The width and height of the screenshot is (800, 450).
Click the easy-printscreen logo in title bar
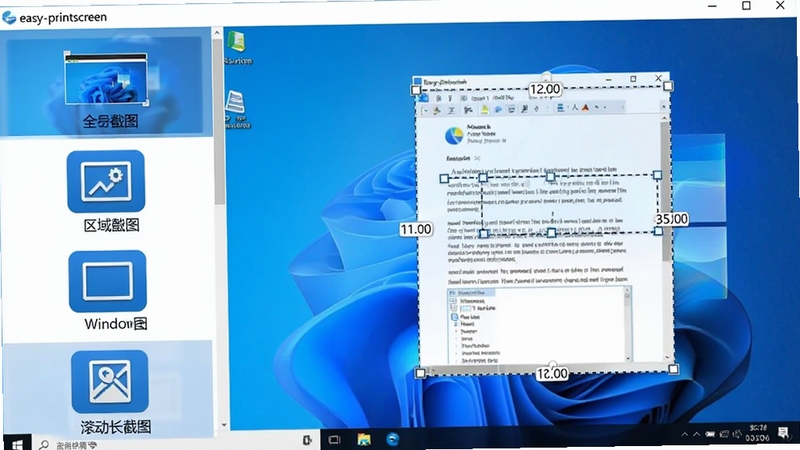(9, 17)
